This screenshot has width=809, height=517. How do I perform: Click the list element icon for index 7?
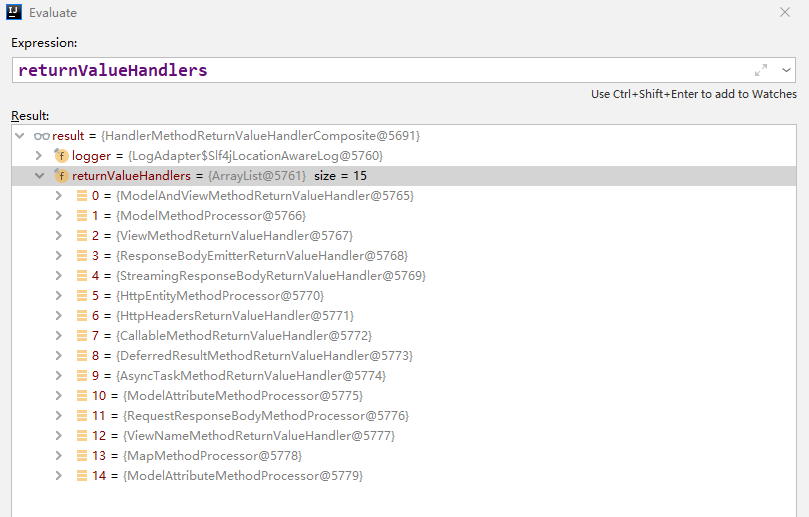point(82,335)
